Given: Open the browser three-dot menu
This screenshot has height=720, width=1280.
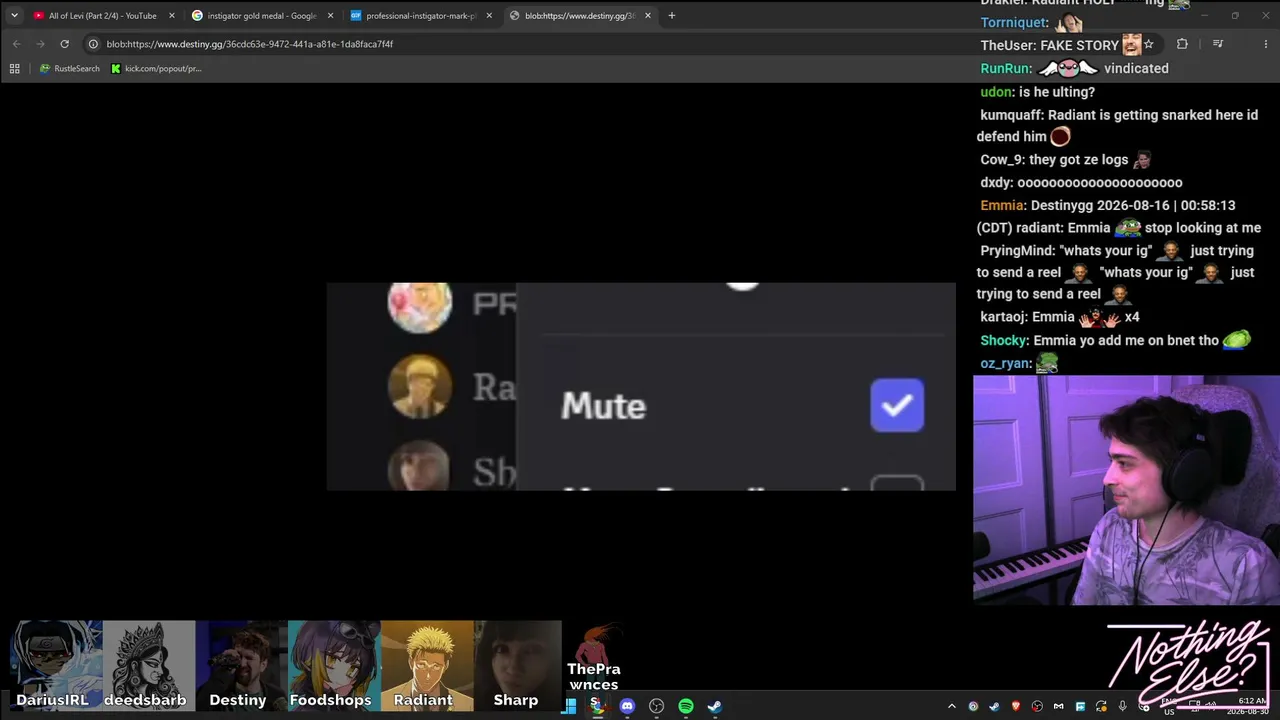Looking at the screenshot, I should click(1265, 44).
